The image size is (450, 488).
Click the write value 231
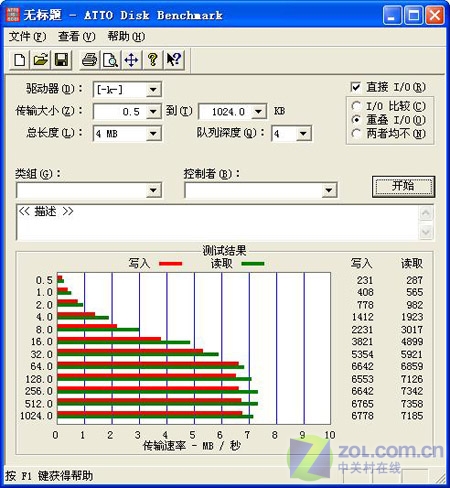click(x=365, y=280)
